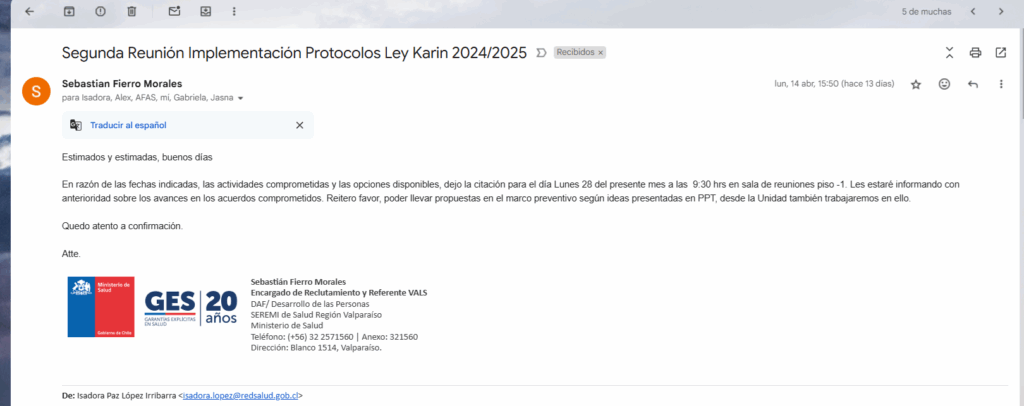Open the top toolbar's more options menu
Screen dimensions: 1024x406
point(234,11)
